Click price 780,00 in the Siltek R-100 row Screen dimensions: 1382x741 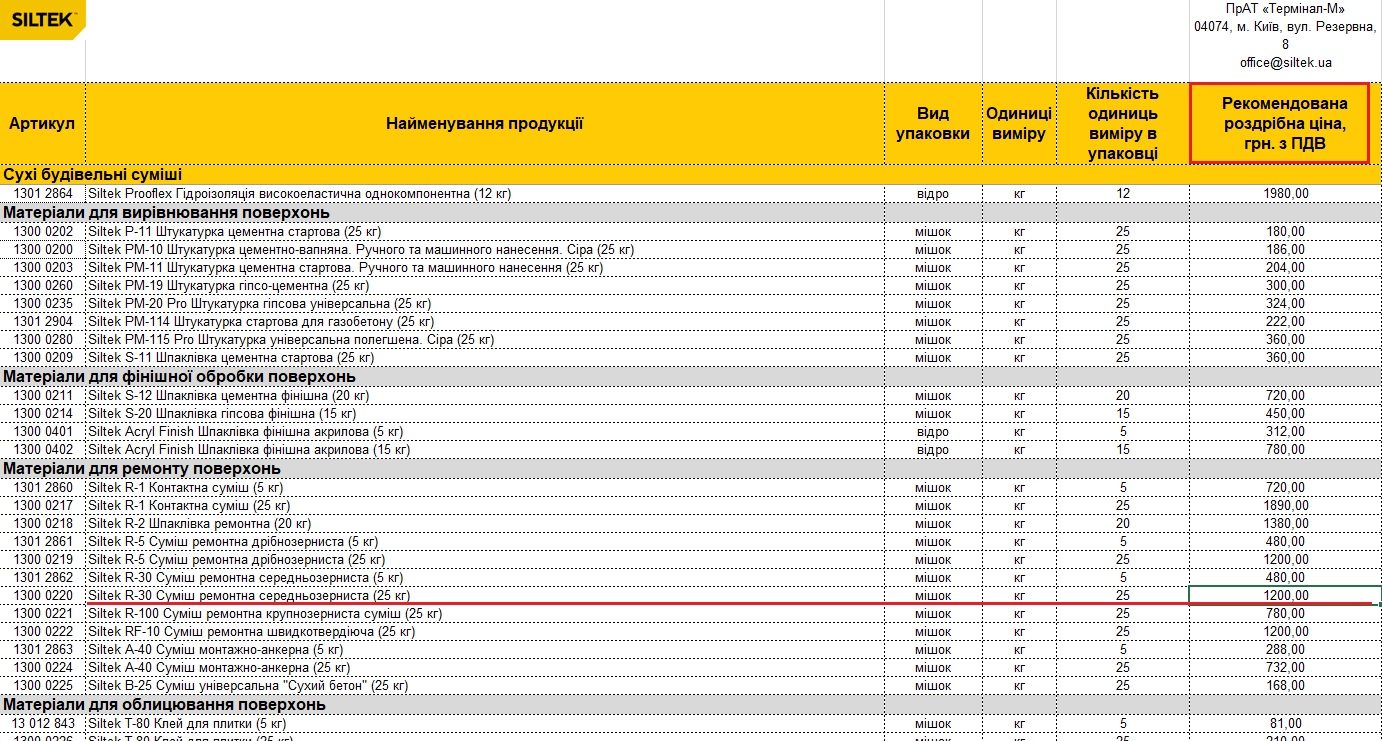pos(1285,613)
